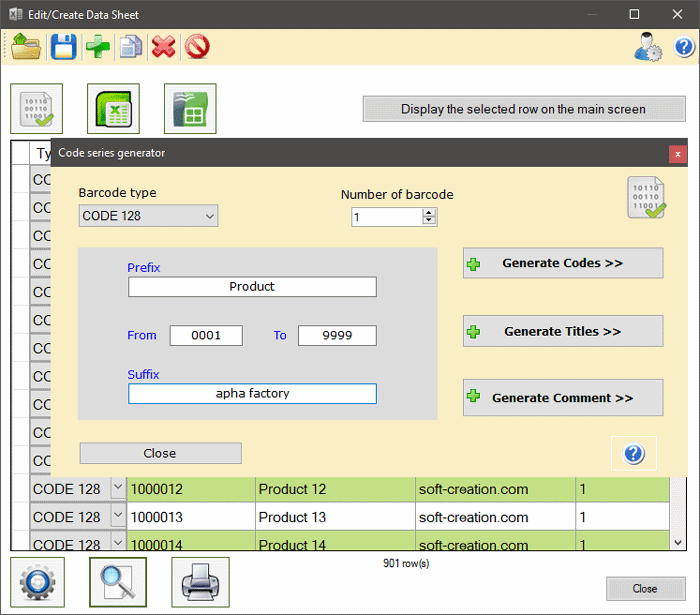Click Close in the Code series generator

[x=161, y=453]
